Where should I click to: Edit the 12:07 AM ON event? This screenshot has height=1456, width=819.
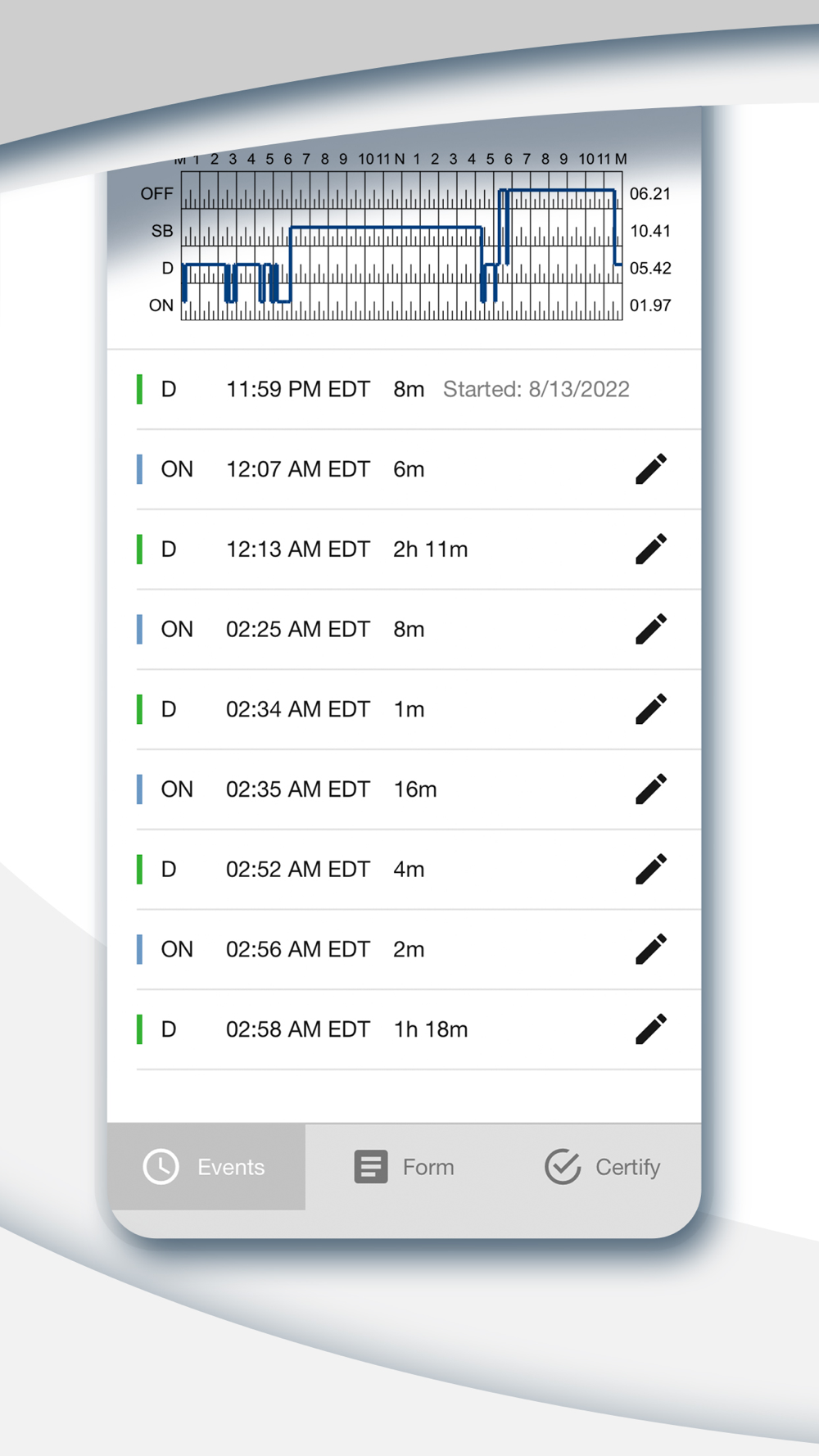point(651,469)
